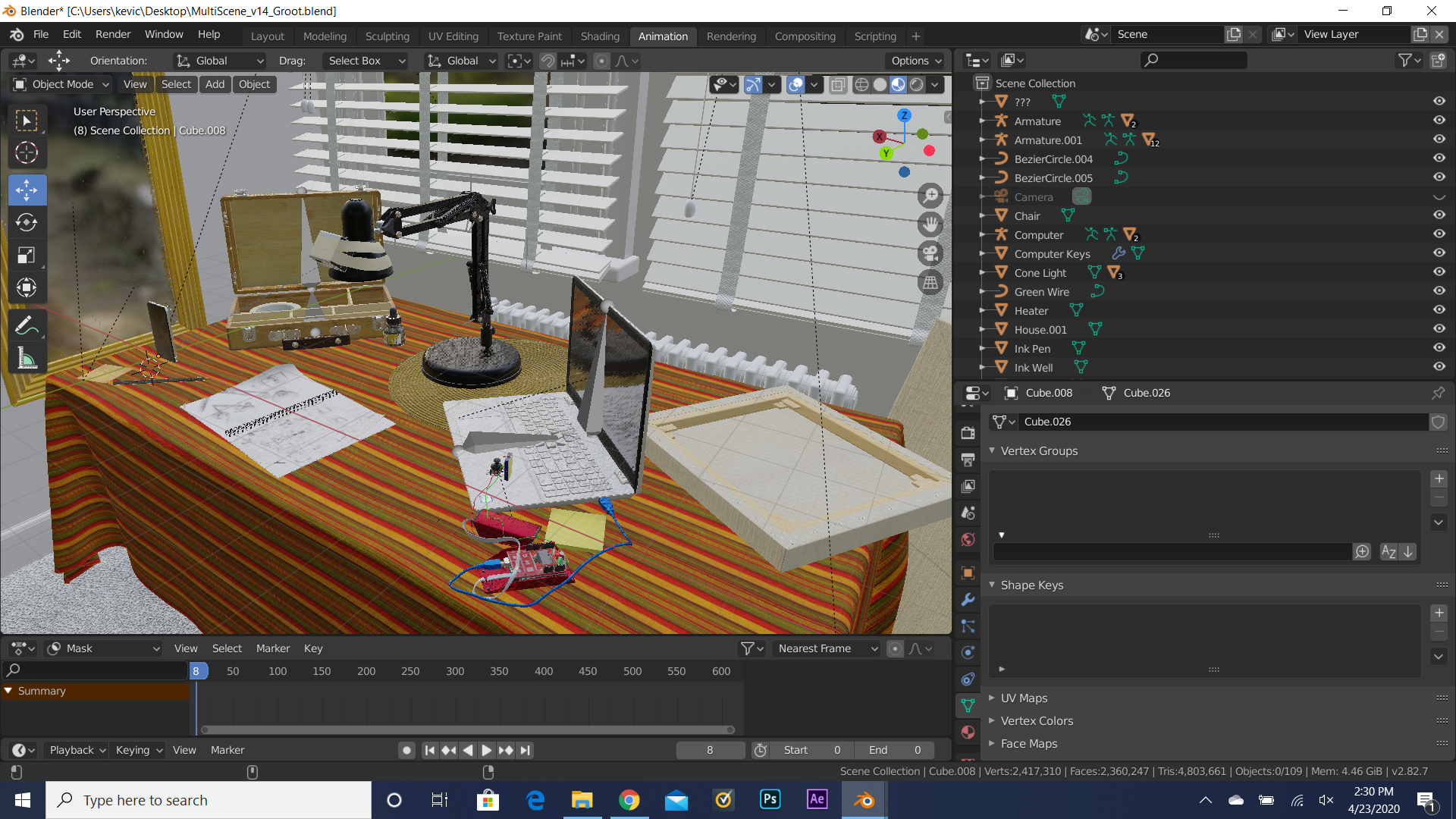This screenshot has height=819, width=1456.
Task: Activate the Rotate tool
Action: [x=27, y=222]
